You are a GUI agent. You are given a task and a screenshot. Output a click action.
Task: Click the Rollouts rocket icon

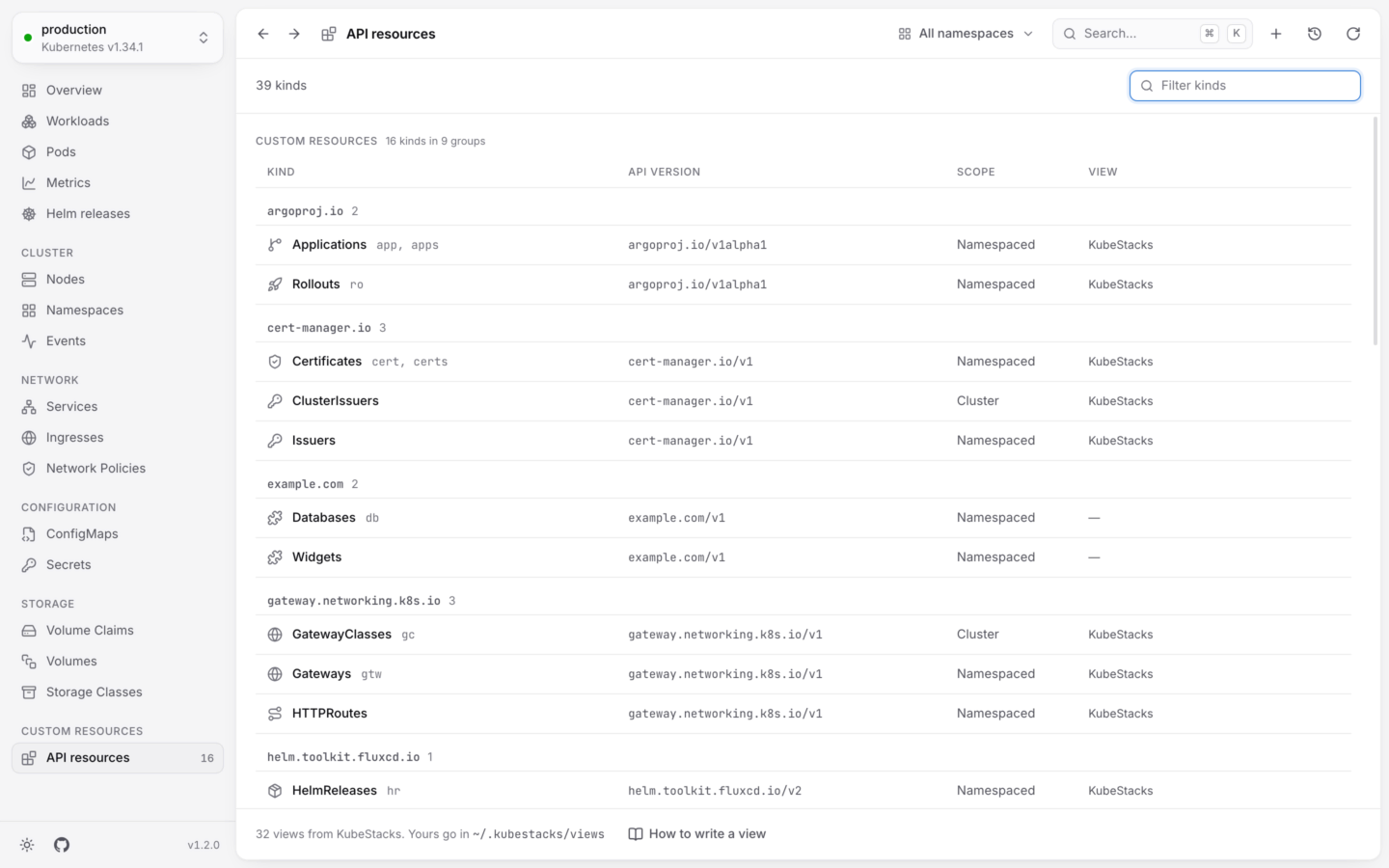pos(275,285)
